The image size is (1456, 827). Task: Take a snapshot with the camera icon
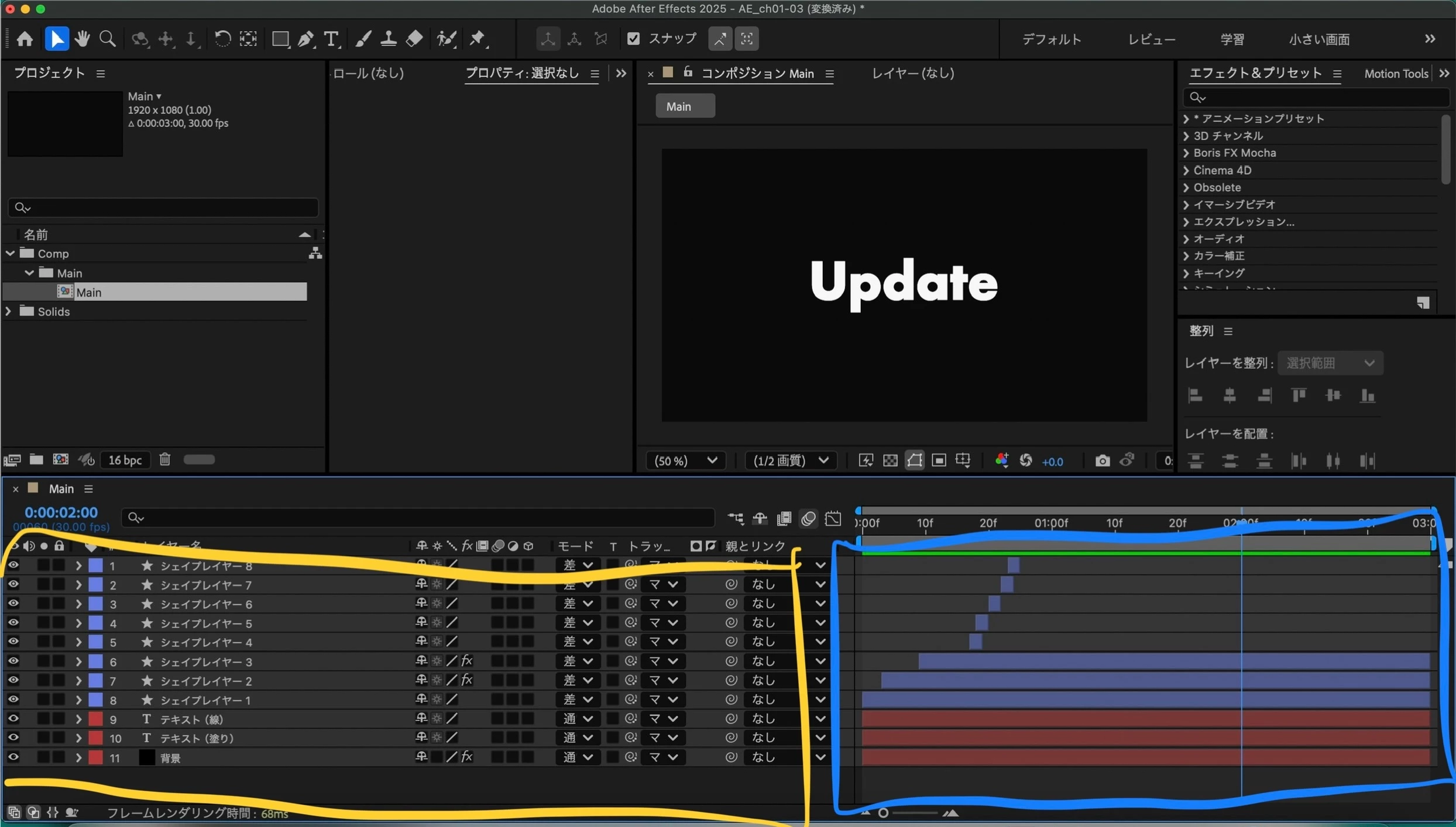coord(1102,461)
